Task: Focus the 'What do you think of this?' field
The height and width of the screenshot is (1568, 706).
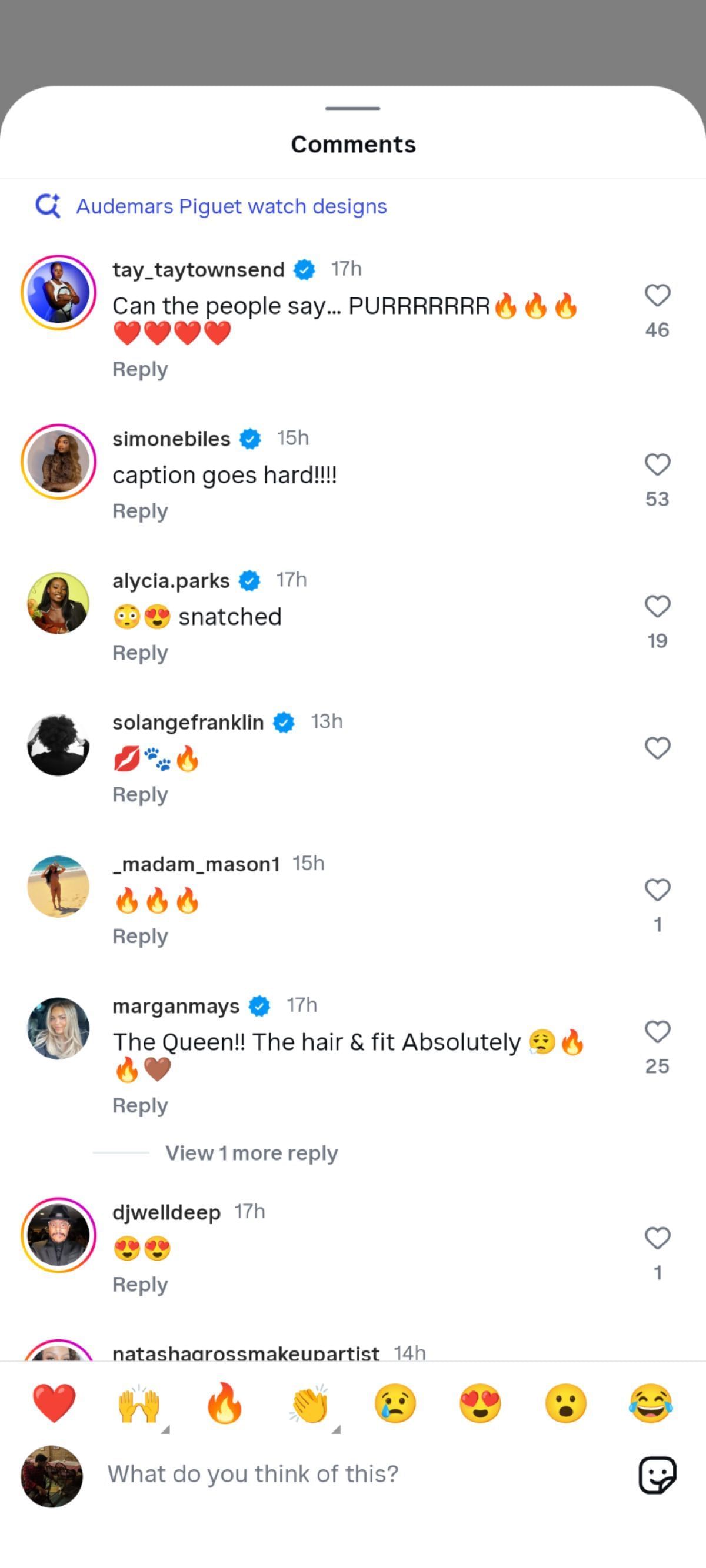Action: point(354,1475)
